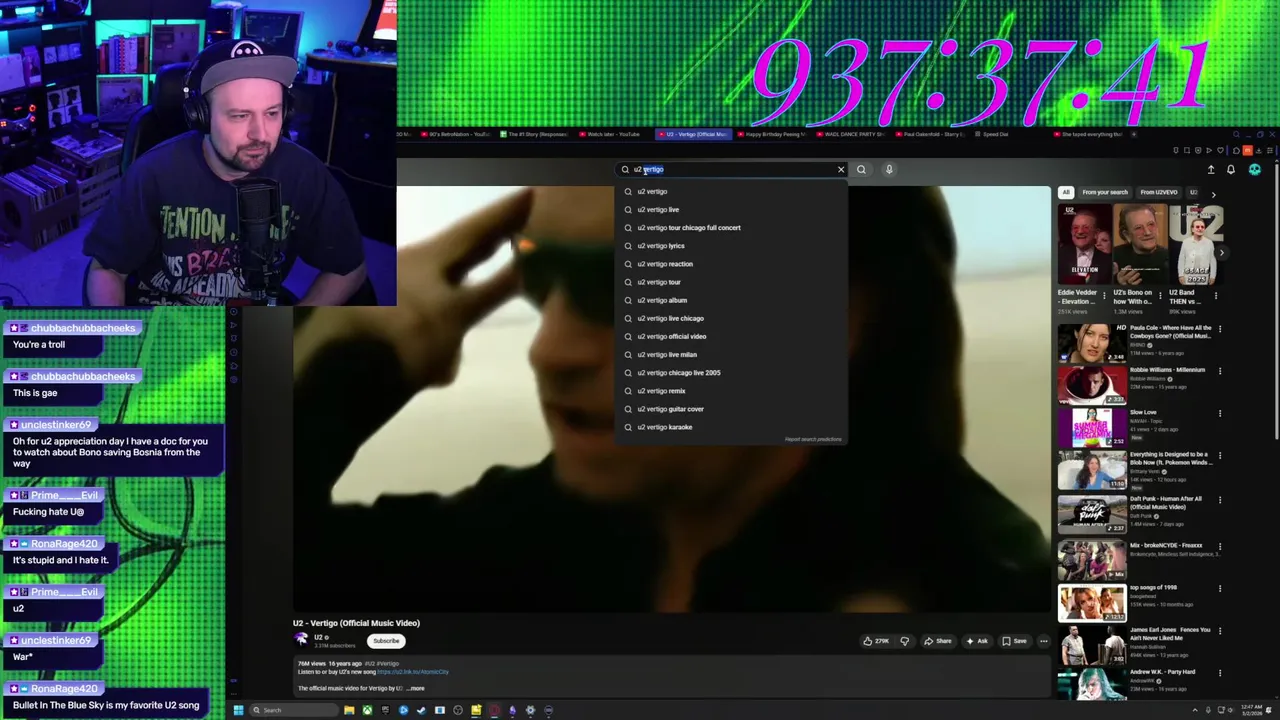Open YouTube notifications bell
Screen dimensions: 1280x720
(x=1231, y=169)
